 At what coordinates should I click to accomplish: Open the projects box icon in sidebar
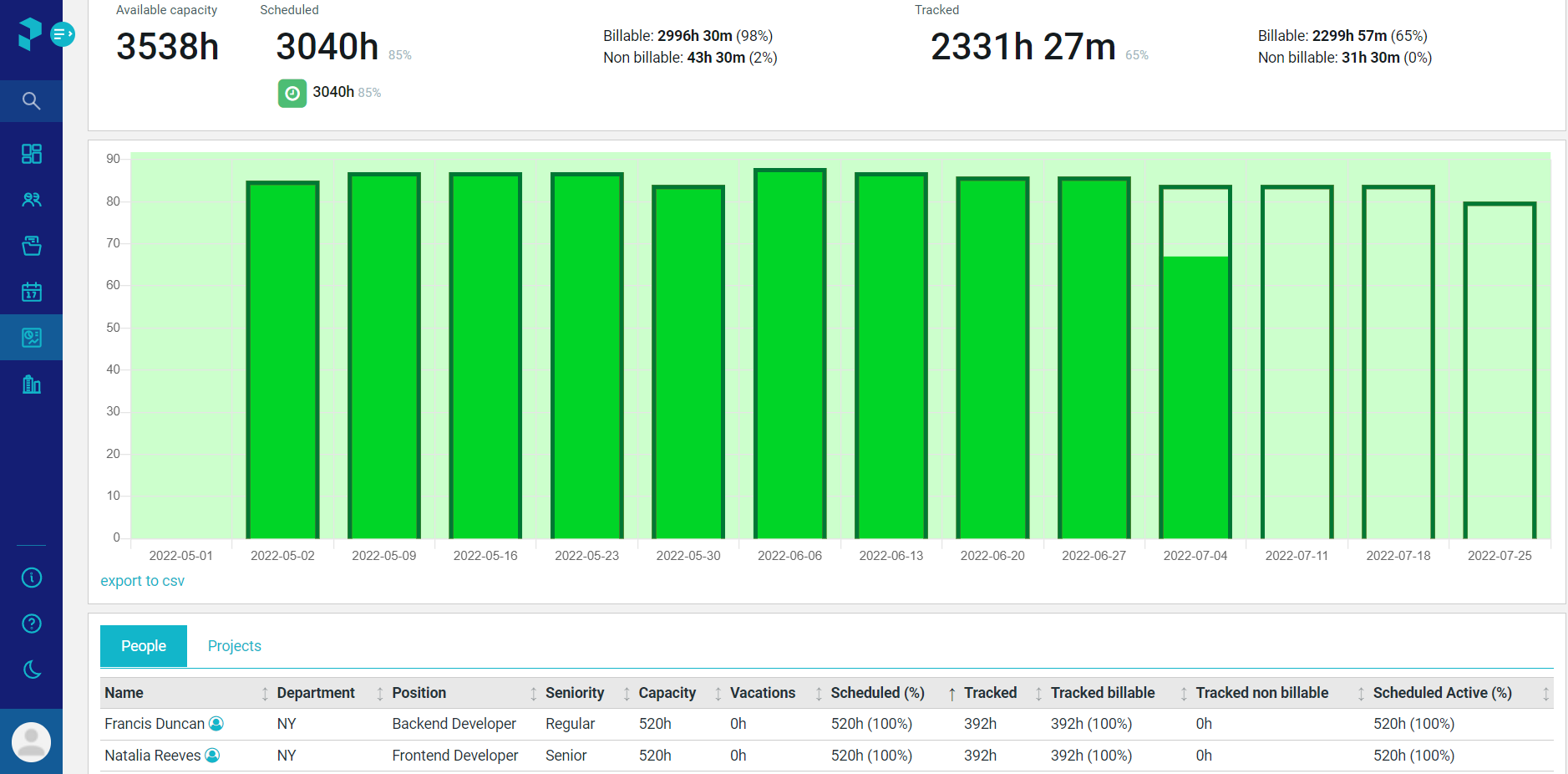coord(32,246)
